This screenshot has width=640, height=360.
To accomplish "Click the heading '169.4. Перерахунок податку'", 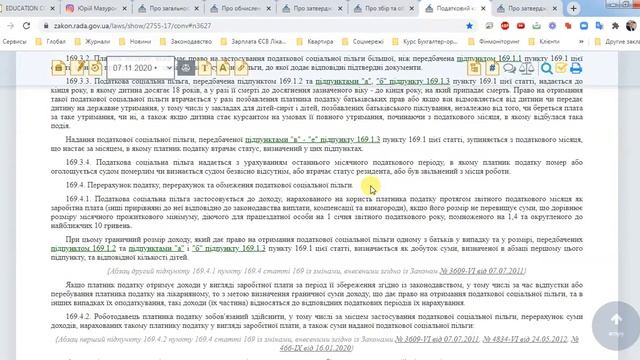I will coord(209,185).
